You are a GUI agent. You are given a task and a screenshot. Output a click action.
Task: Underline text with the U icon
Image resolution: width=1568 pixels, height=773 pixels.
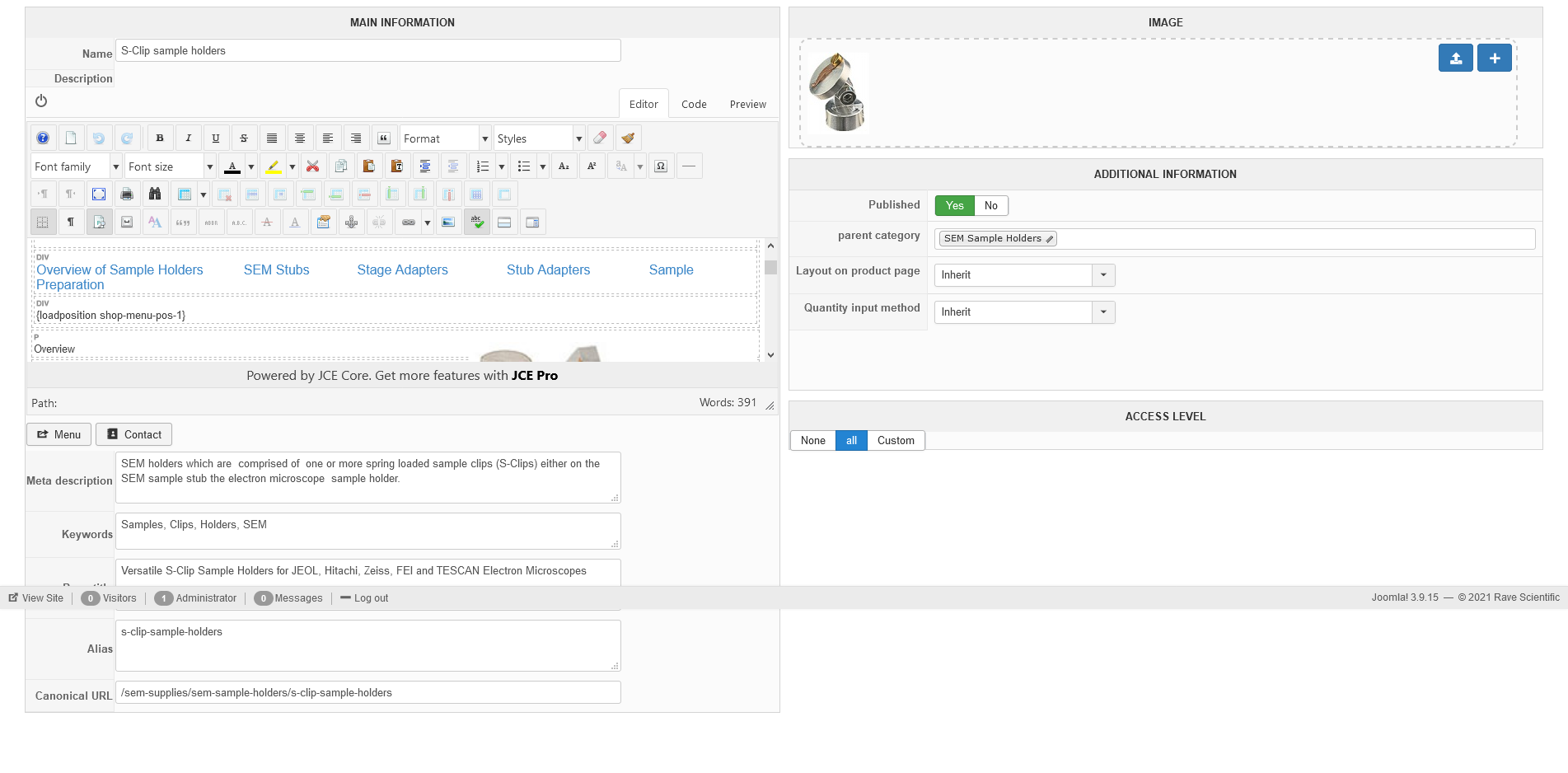coord(216,138)
